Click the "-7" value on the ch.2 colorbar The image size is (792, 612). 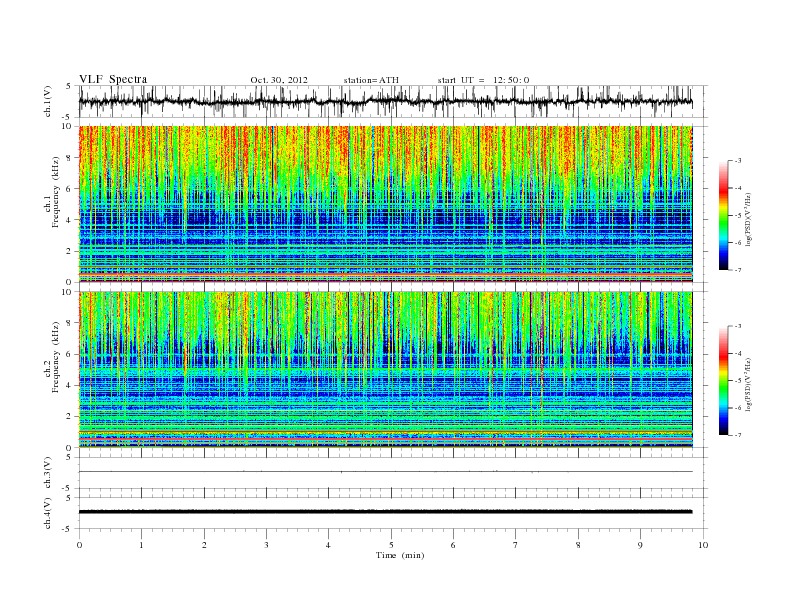(738, 435)
